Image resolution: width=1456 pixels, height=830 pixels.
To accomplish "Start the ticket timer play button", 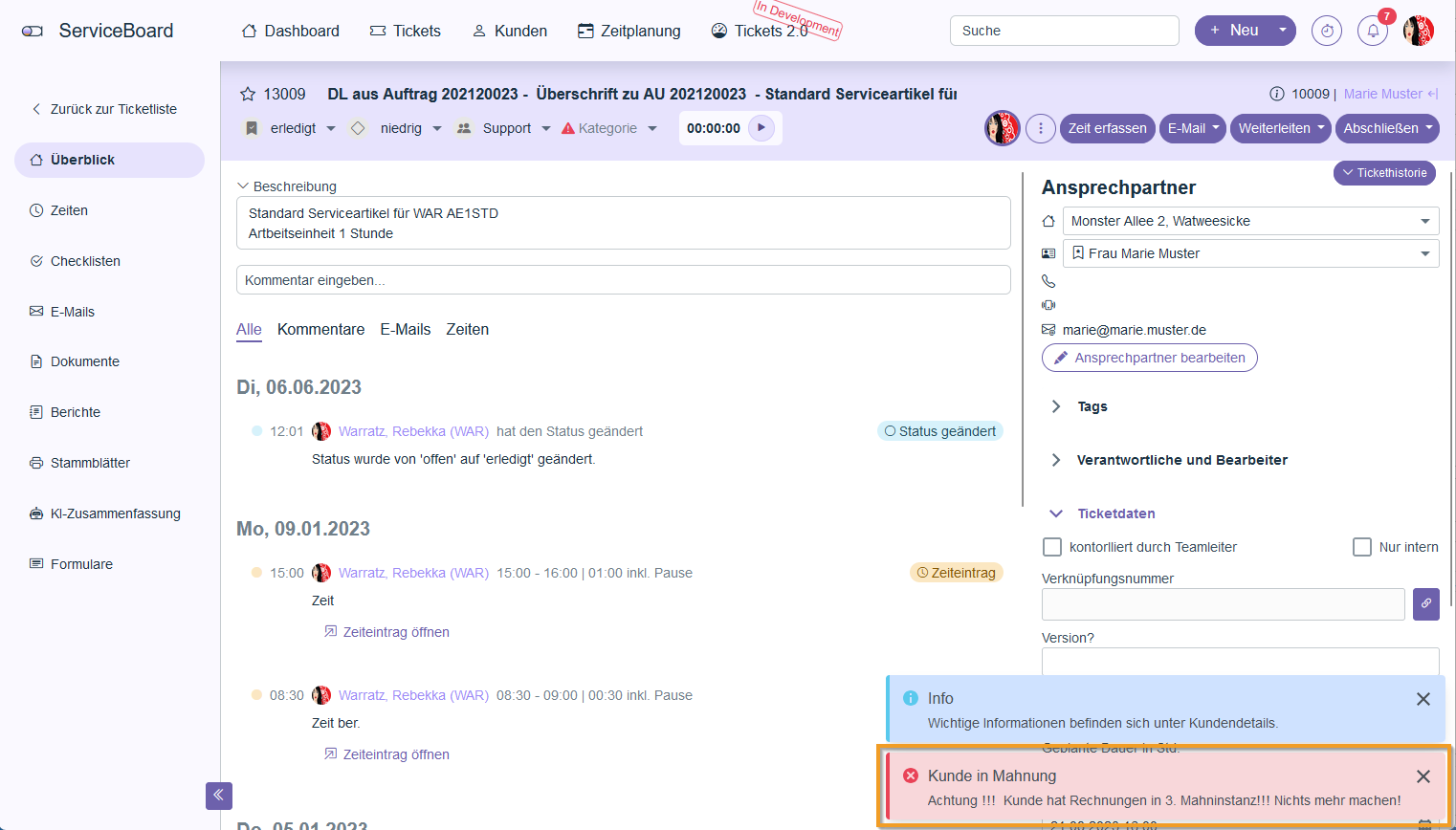I will (761, 128).
